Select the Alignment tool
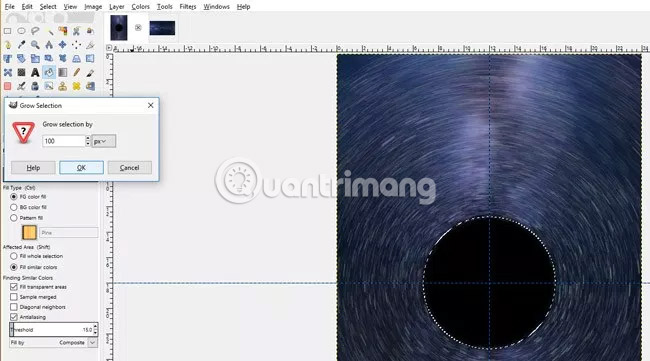The width and height of the screenshot is (650, 361). 76,45
